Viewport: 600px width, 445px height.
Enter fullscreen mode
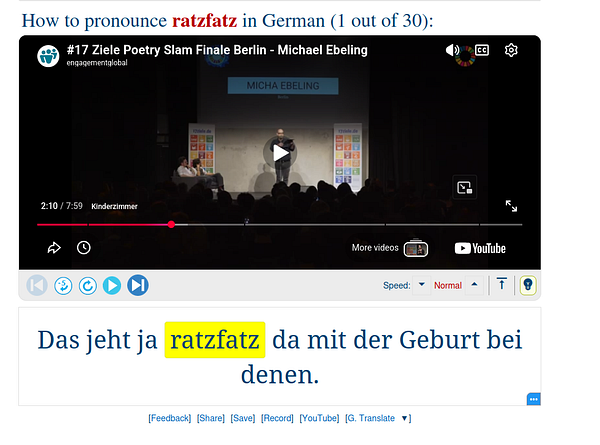(511, 206)
